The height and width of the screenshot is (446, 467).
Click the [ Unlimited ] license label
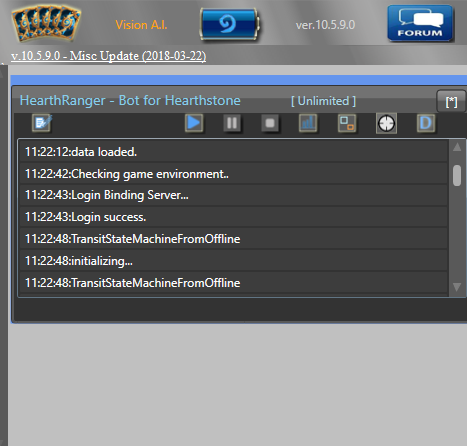coord(323,101)
